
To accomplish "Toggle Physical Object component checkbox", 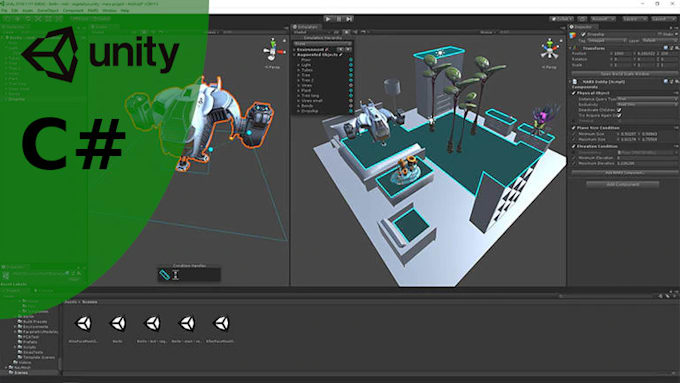I will 574,93.
